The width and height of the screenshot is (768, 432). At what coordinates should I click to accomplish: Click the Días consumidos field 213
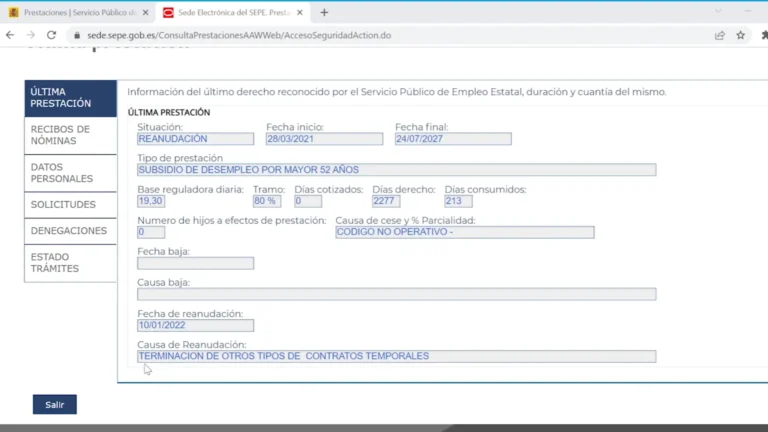pyautogui.click(x=458, y=201)
